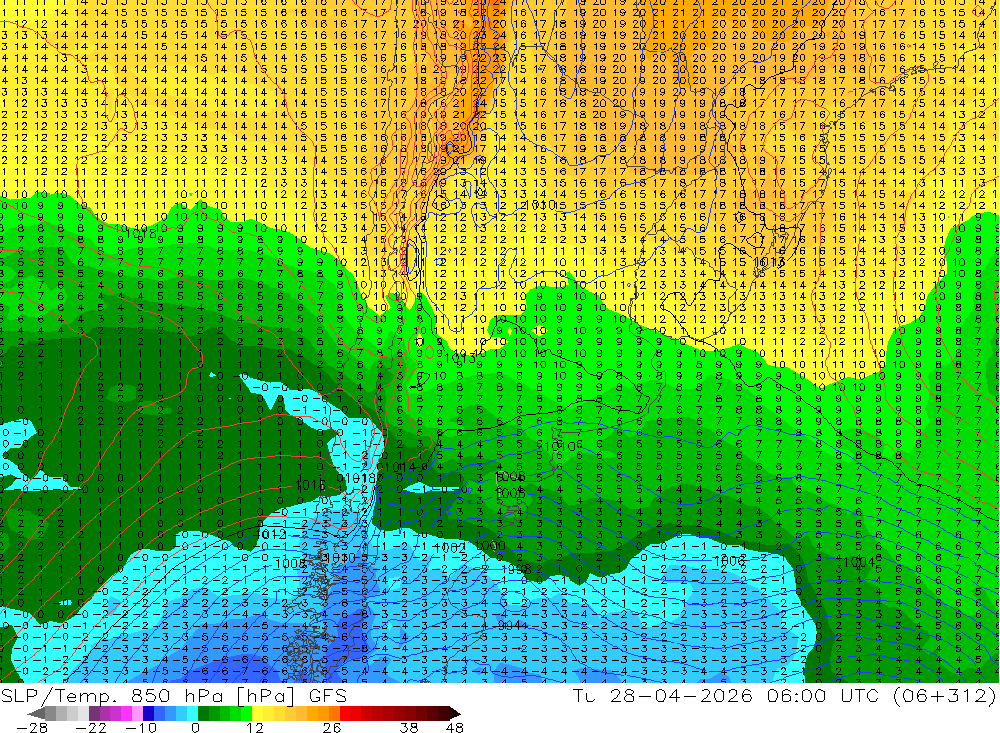
Task: Click the 38 color scale label
Action: [409, 728]
